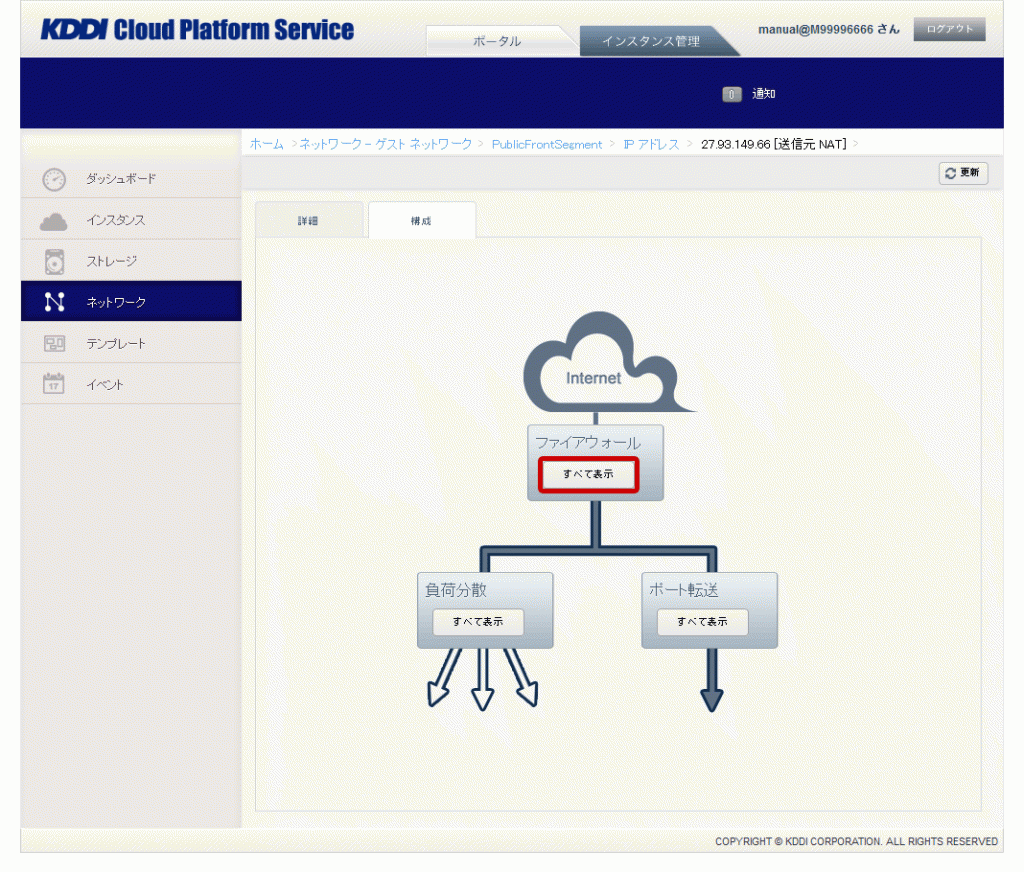Click the 負荷分散 box title

click(456, 590)
